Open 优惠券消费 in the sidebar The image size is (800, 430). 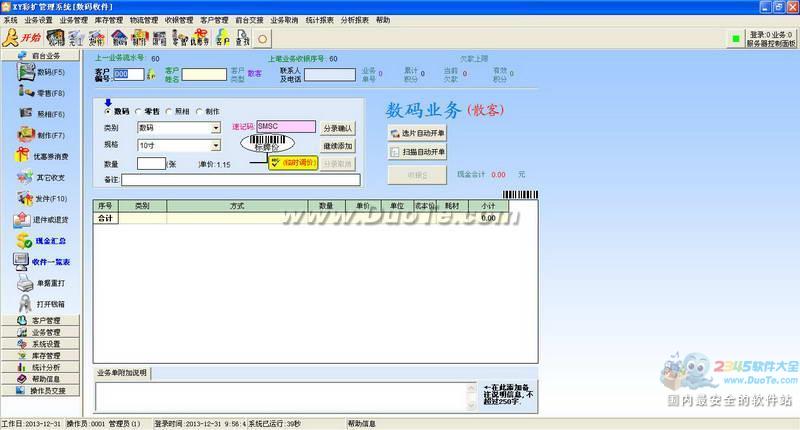point(41,156)
